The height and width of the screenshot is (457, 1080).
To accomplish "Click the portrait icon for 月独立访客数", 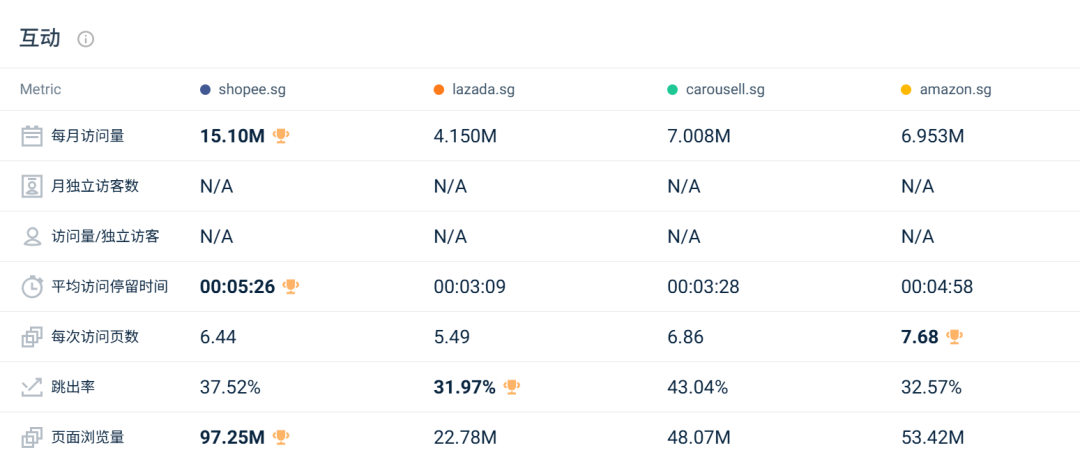I will [x=32, y=186].
